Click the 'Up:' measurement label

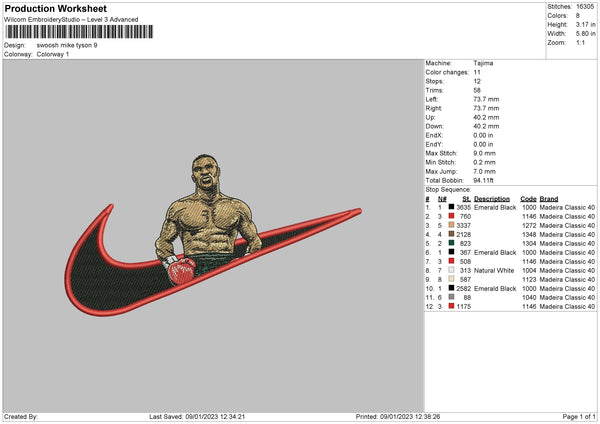pos(430,117)
